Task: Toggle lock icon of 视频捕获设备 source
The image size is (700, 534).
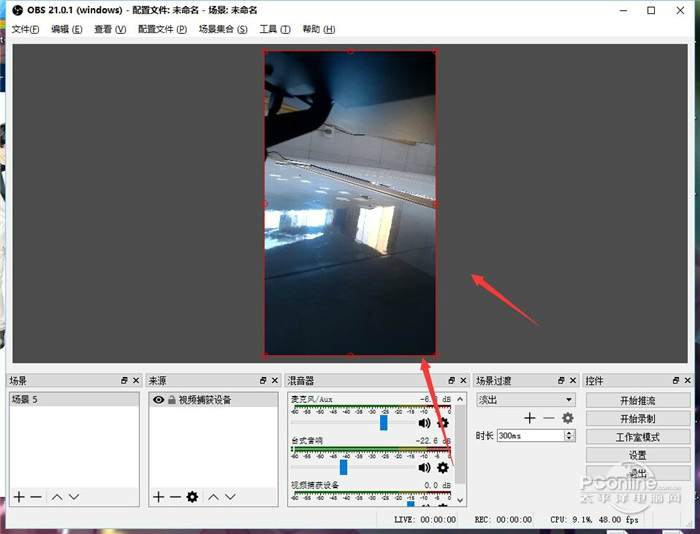Action: point(171,400)
